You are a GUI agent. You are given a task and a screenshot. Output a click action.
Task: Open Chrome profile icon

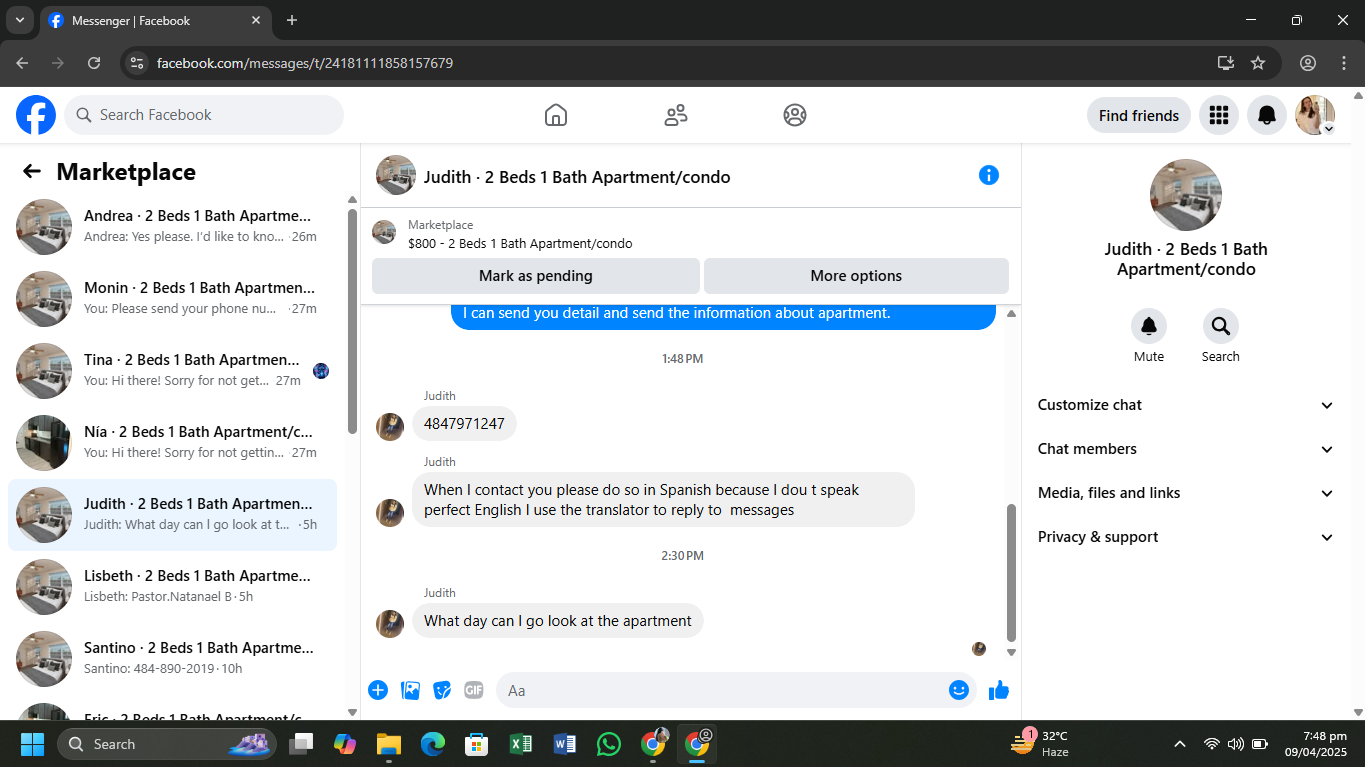(1308, 63)
